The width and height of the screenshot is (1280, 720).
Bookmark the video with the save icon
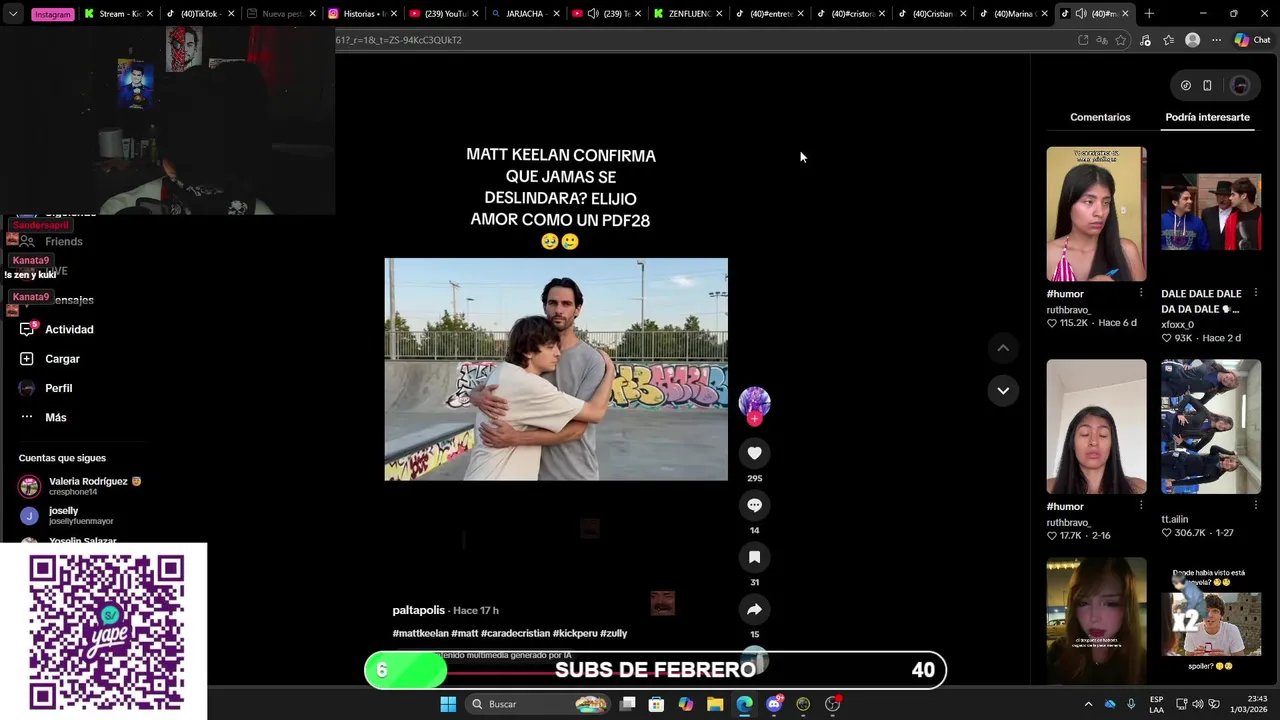click(x=754, y=557)
